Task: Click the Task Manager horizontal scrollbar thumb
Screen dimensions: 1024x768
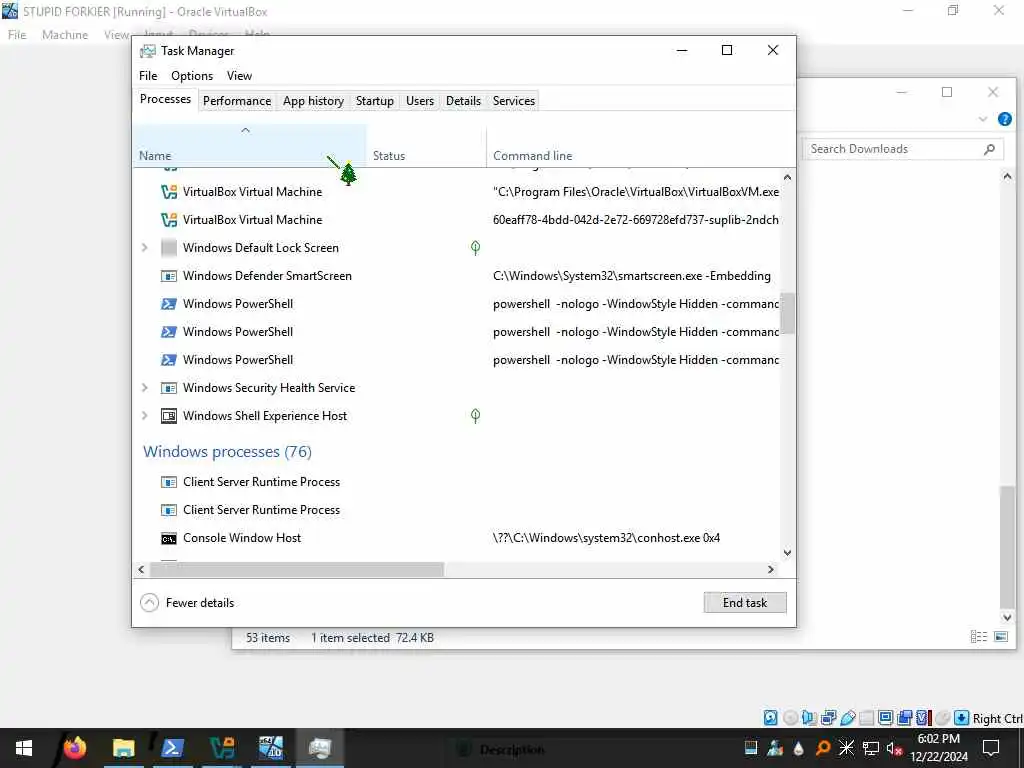Action: 297,569
